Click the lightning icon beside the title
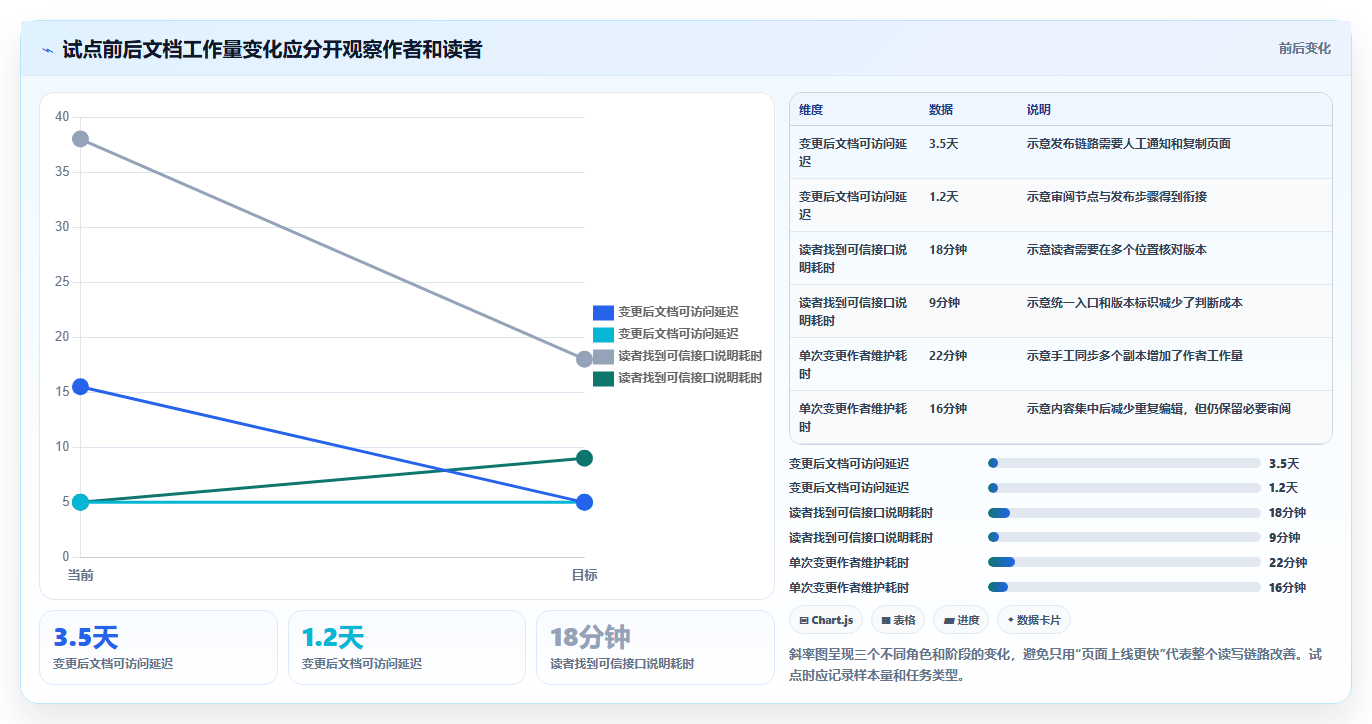The height and width of the screenshot is (724, 1372). 47,49
